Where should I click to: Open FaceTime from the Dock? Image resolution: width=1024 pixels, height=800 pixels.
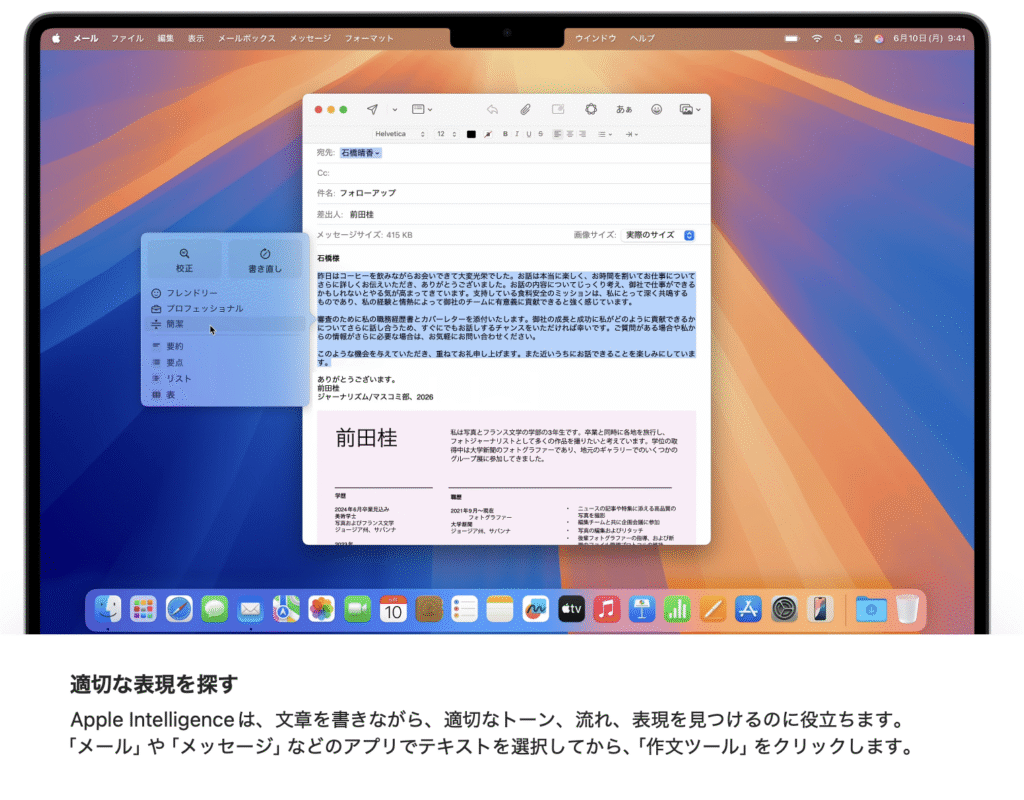[357, 609]
